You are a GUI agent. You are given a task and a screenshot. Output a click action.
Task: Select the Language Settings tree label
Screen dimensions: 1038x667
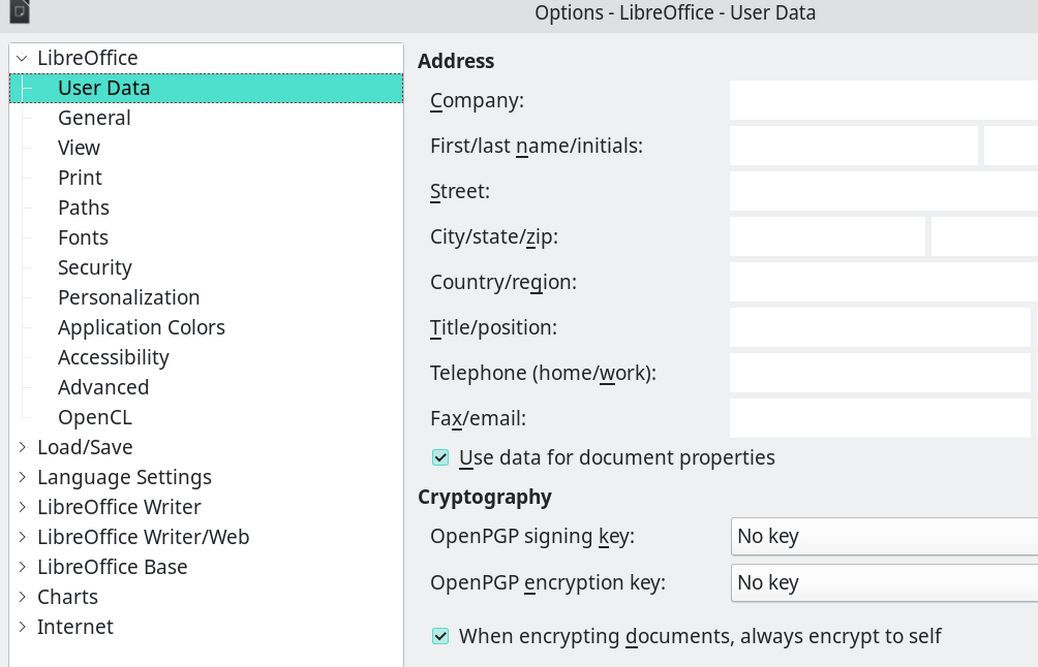tap(124, 477)
